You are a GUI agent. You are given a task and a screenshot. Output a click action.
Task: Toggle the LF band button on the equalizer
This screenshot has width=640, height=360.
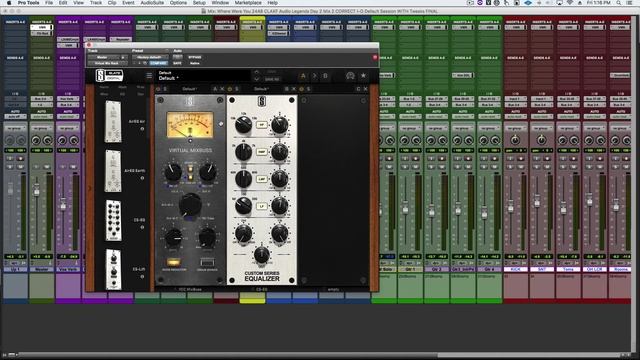[x=262, y=206]
